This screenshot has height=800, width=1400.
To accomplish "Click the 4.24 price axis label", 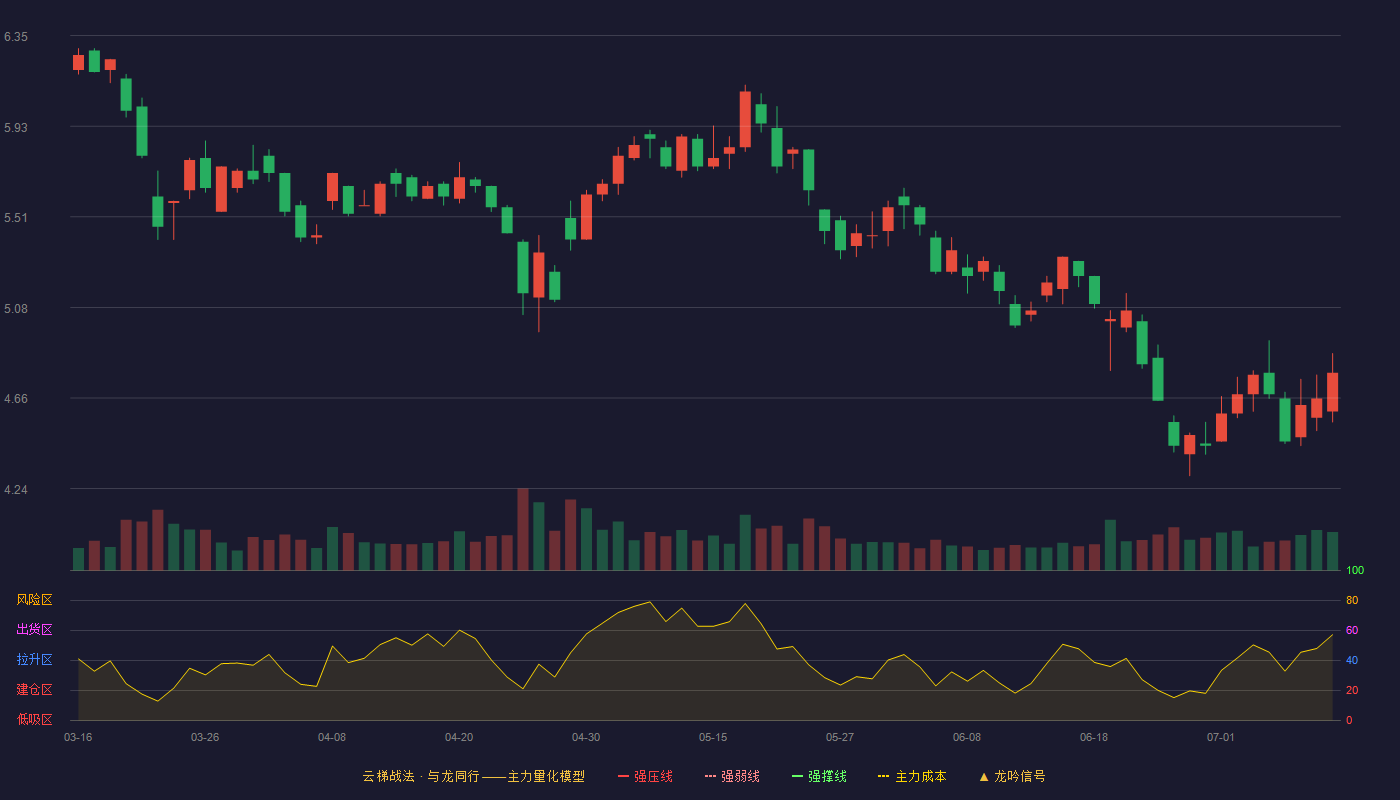I will click(x=16, y=490).
